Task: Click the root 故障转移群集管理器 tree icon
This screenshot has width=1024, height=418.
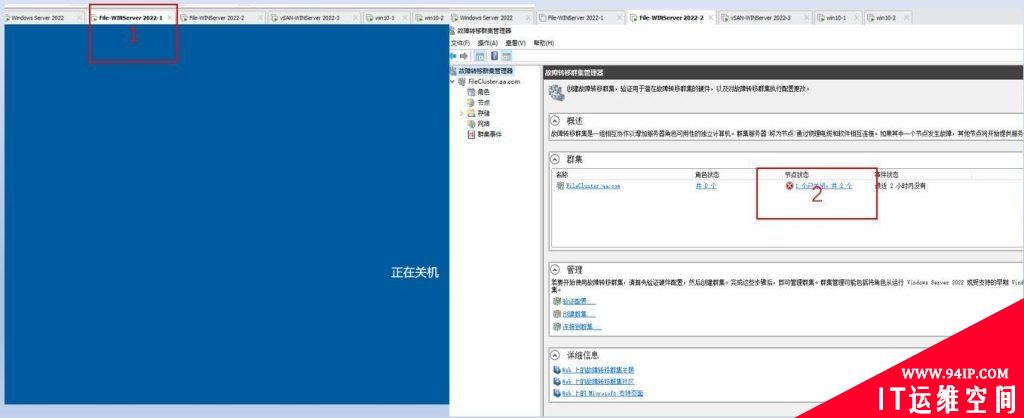Action: [454, 71]
